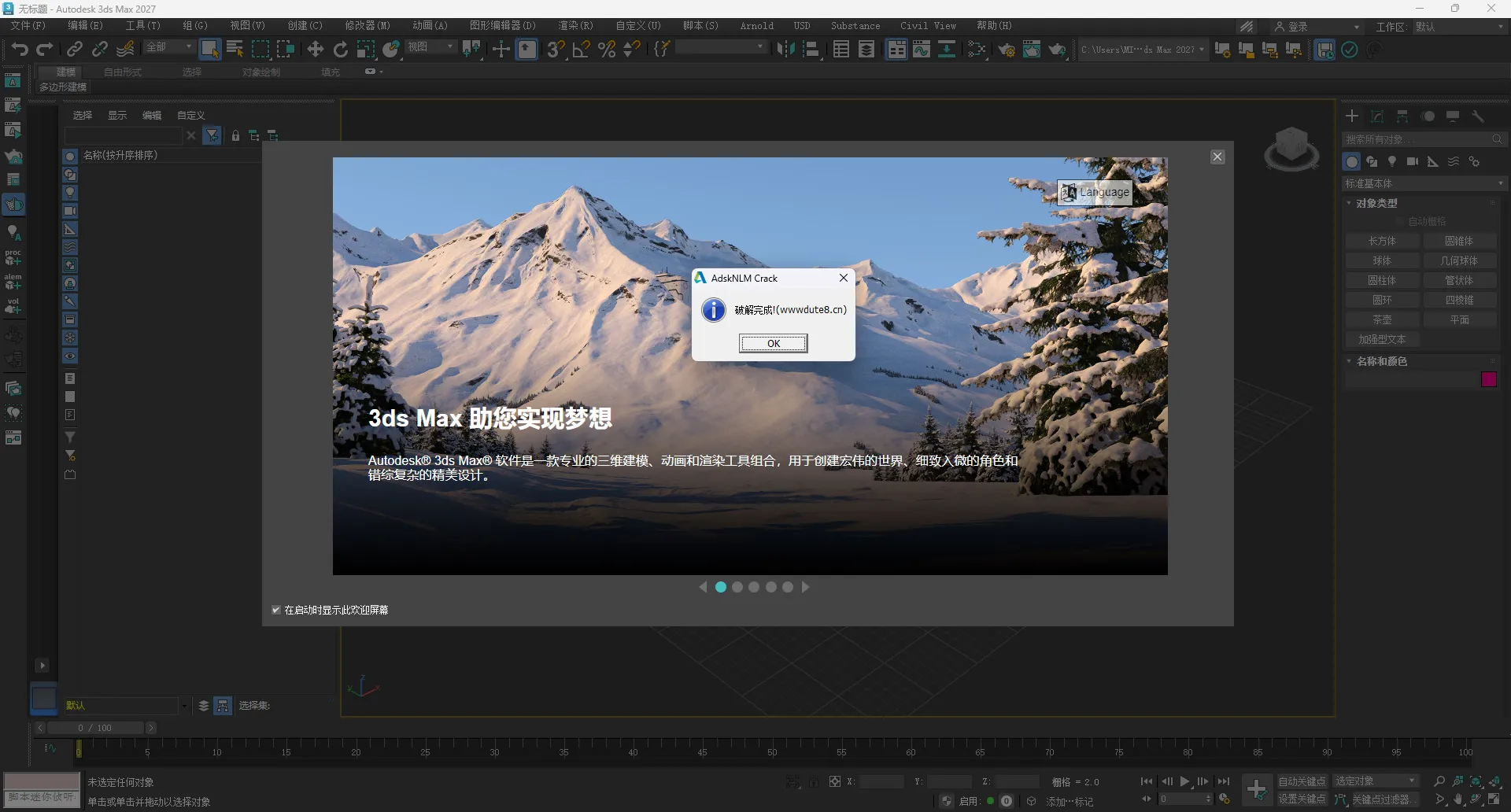
Task: Click the 长方体 (Box) button
Action: click(1382, 241)
